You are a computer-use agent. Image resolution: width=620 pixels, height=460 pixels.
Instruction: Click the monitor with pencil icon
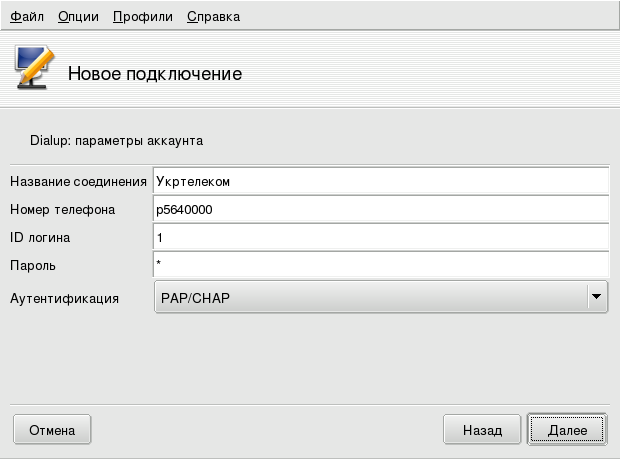[x=33, y=70]
